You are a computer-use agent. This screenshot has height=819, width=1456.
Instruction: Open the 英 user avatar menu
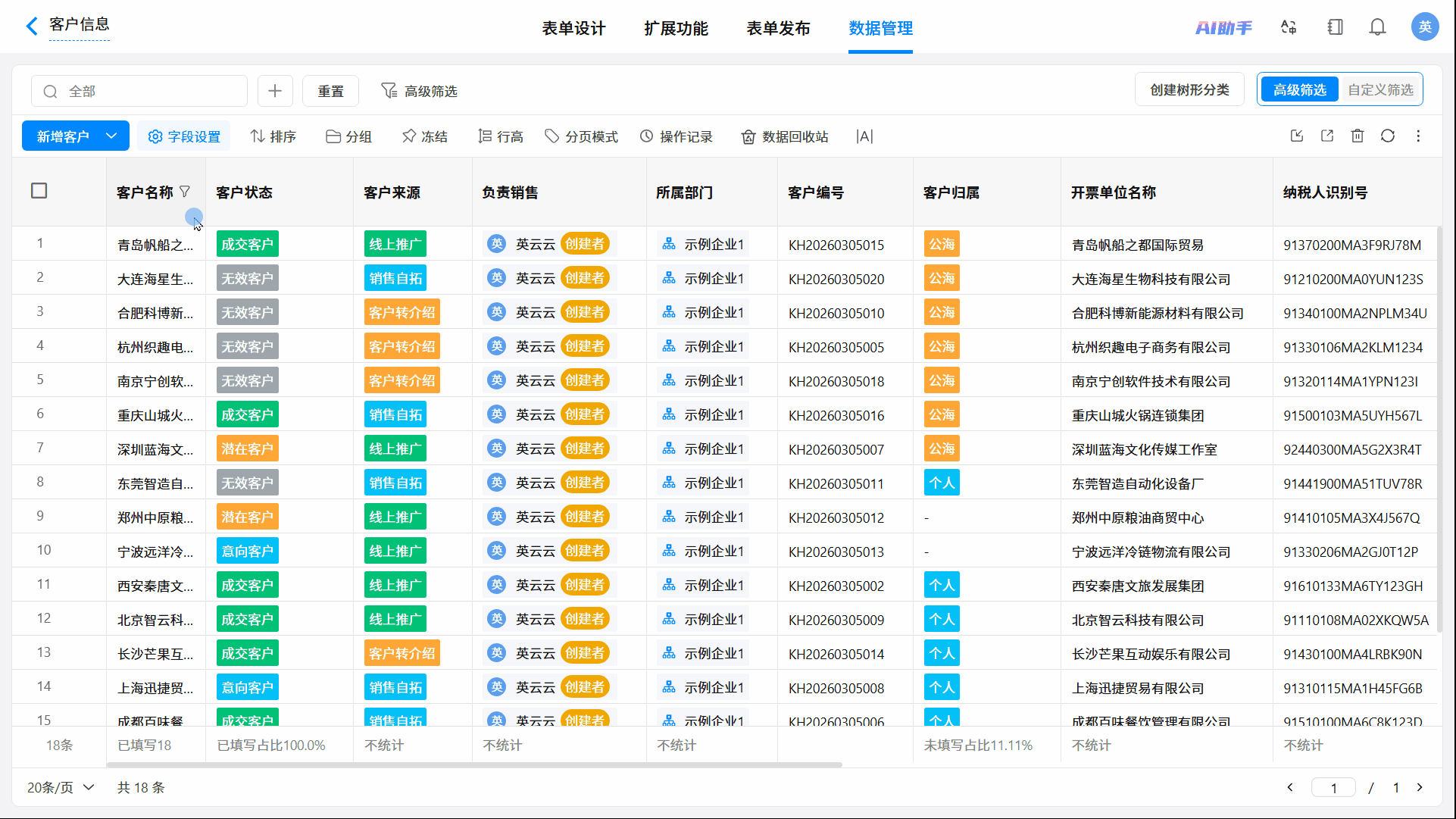(1425, 27)
